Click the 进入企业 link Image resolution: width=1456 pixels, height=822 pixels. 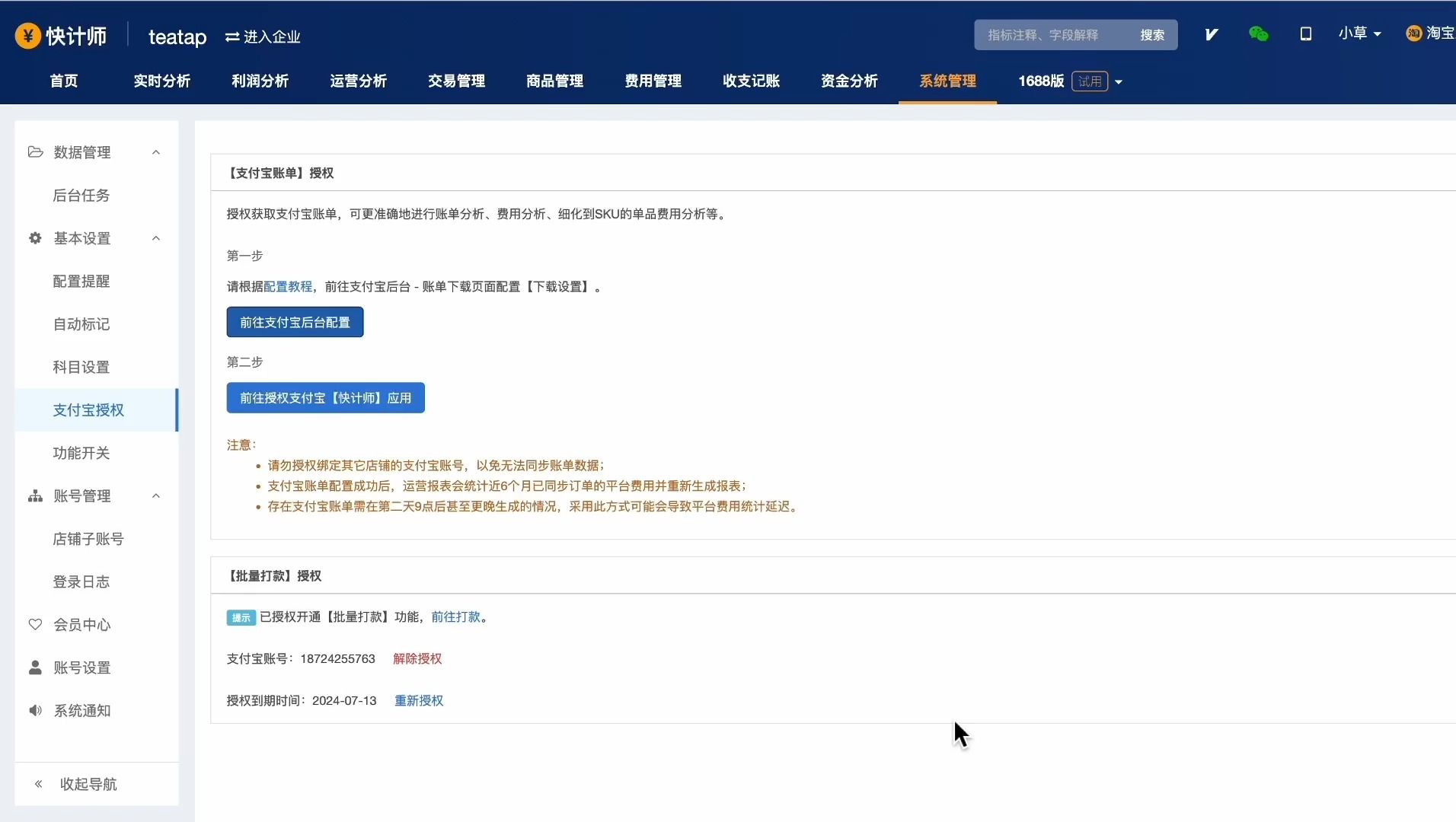272,37
